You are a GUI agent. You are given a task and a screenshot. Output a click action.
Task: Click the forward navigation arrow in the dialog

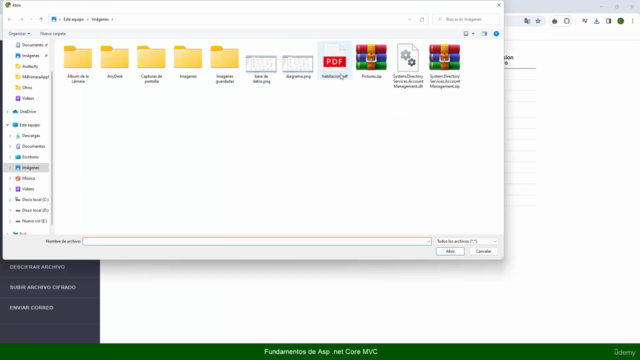[21, 19]
